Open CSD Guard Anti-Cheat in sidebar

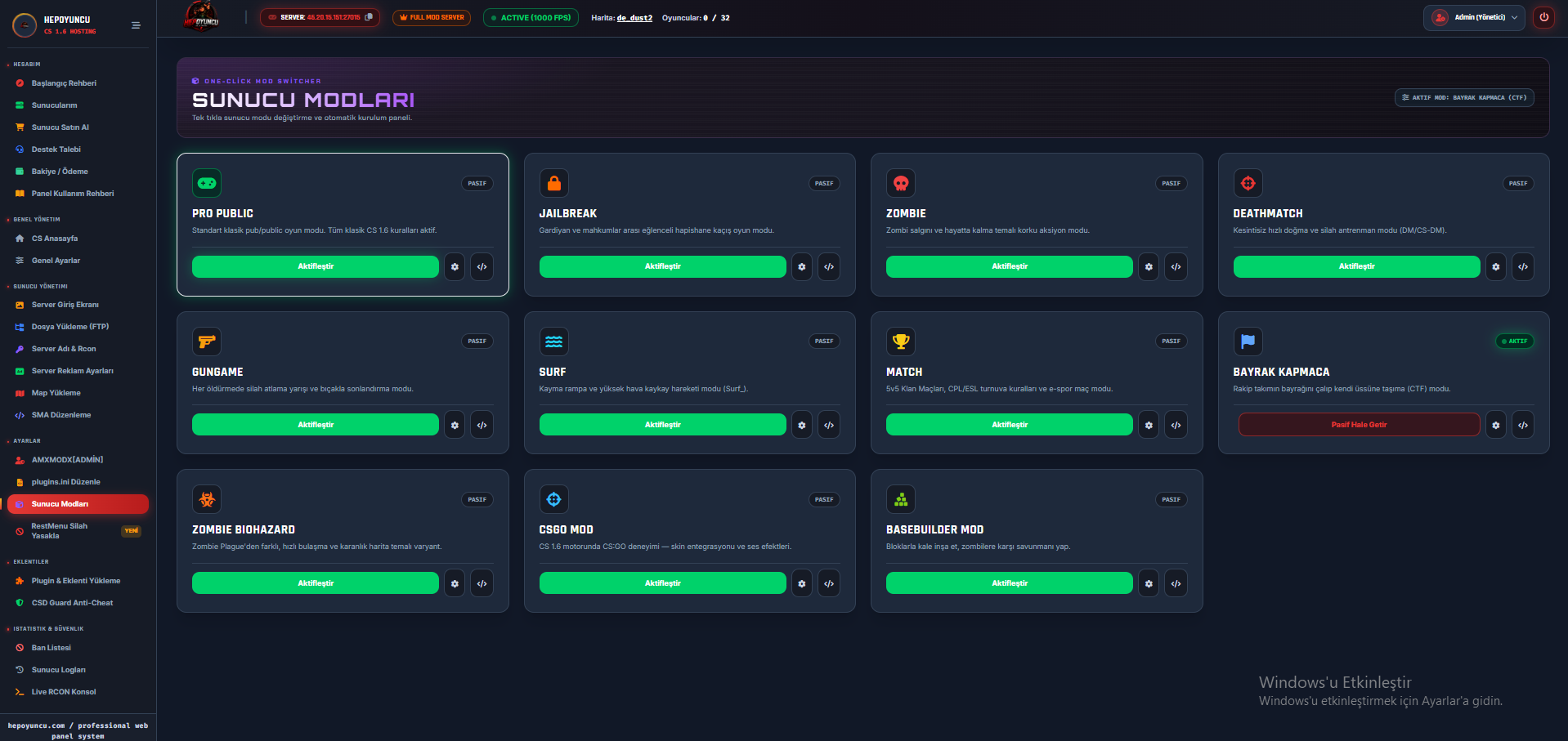click(x=78, y=603)
